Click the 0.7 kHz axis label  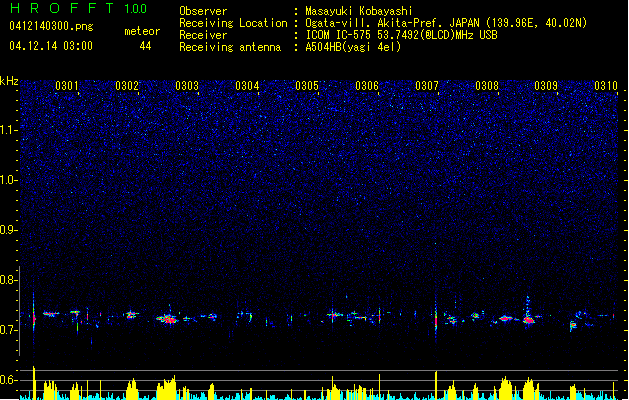9,330
